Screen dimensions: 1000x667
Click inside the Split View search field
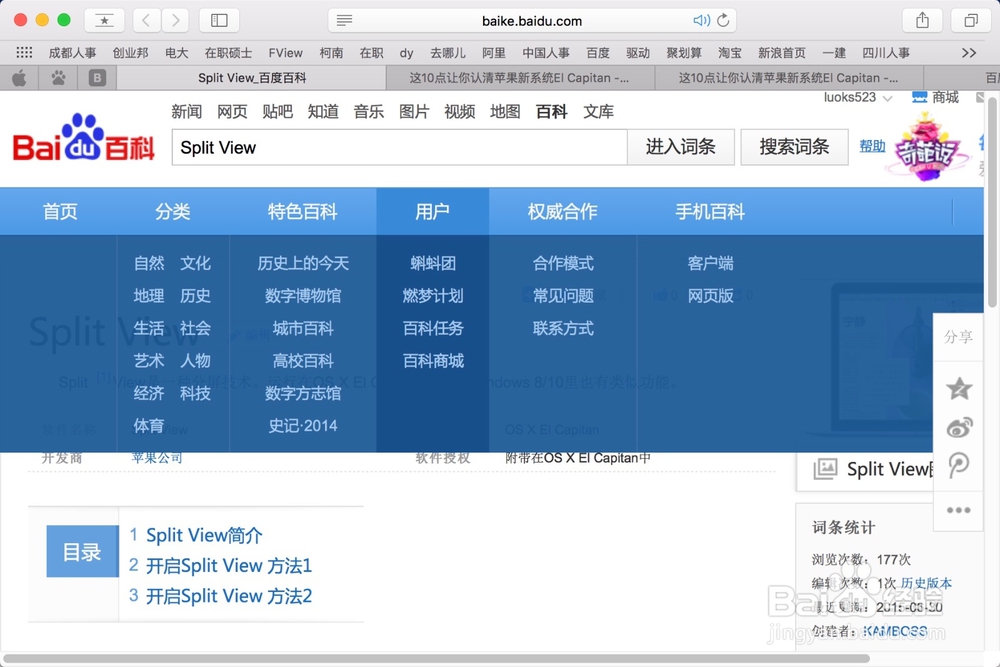[400, 147]
